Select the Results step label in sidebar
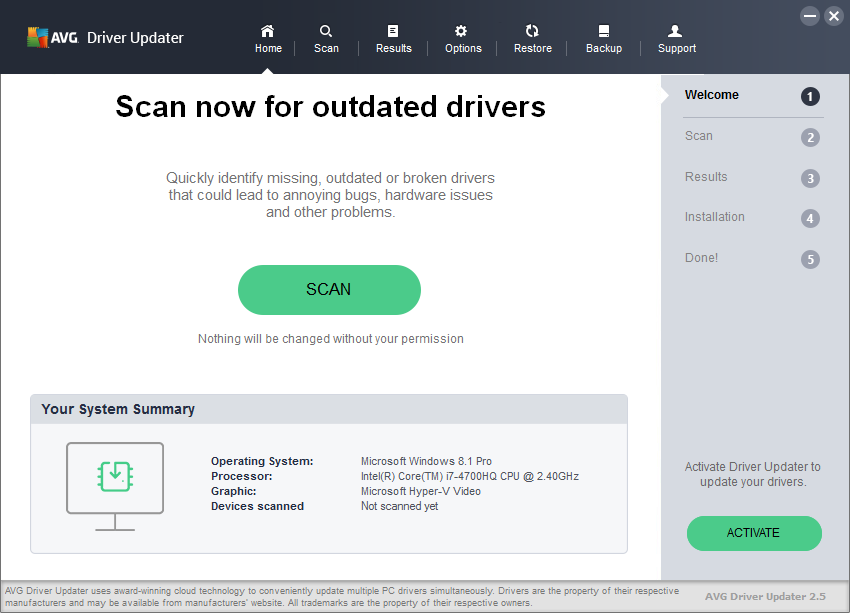Screen dimensions: 850x613 click(x=706, y=177)
